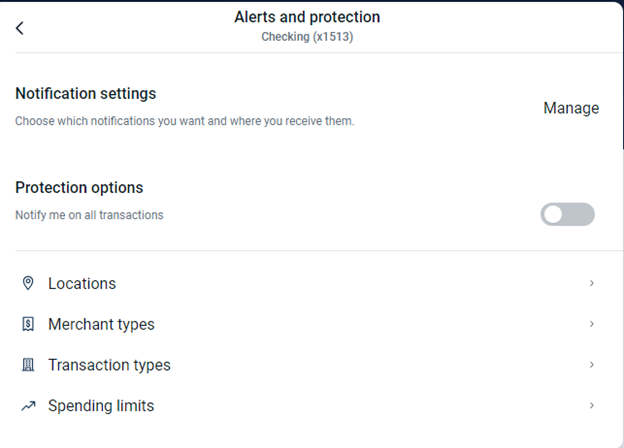The image size is (624, 448).
Task: Click the Spending limits trend icon
Action: 28,406
